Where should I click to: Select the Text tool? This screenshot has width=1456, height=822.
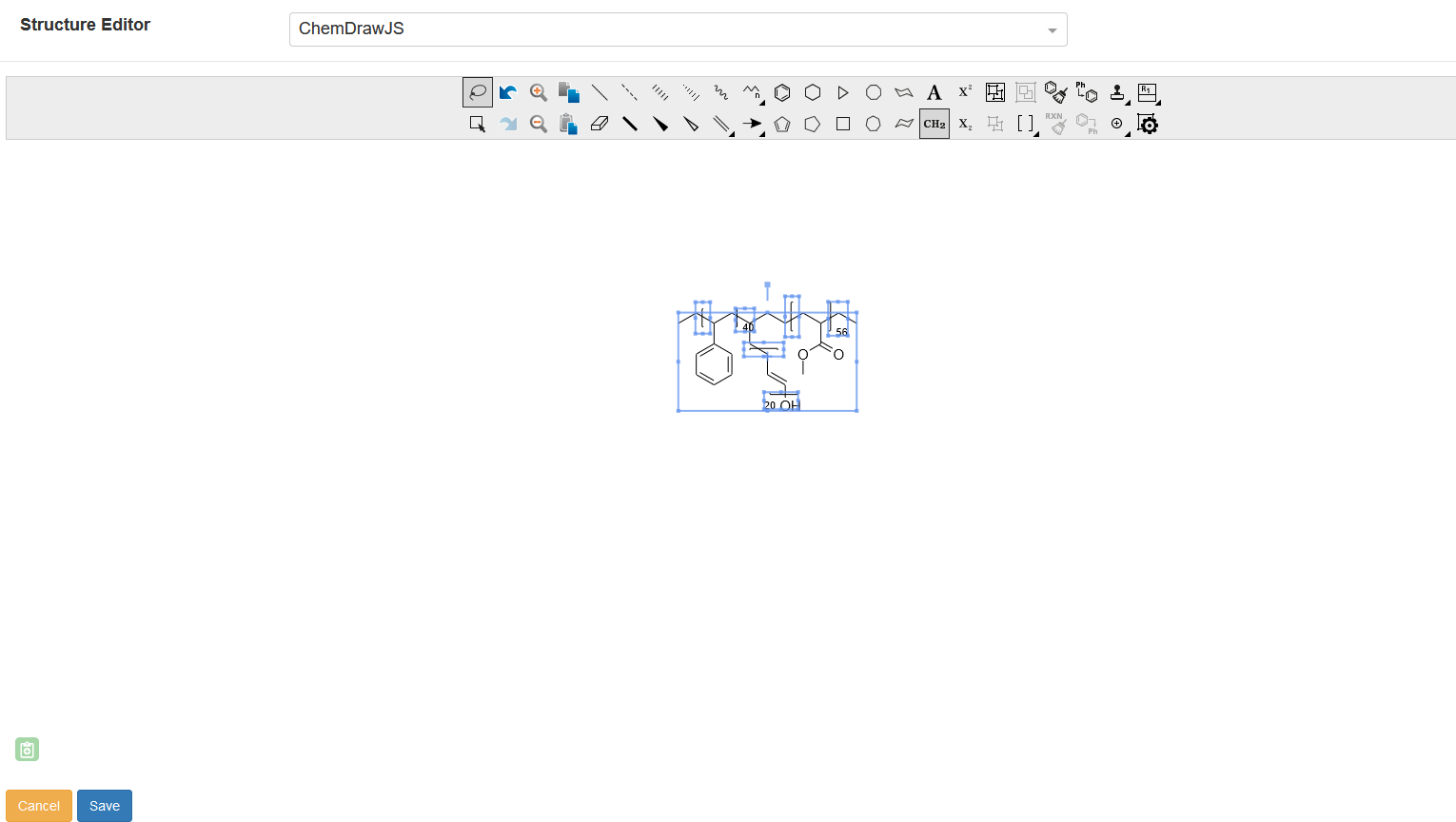934,92
